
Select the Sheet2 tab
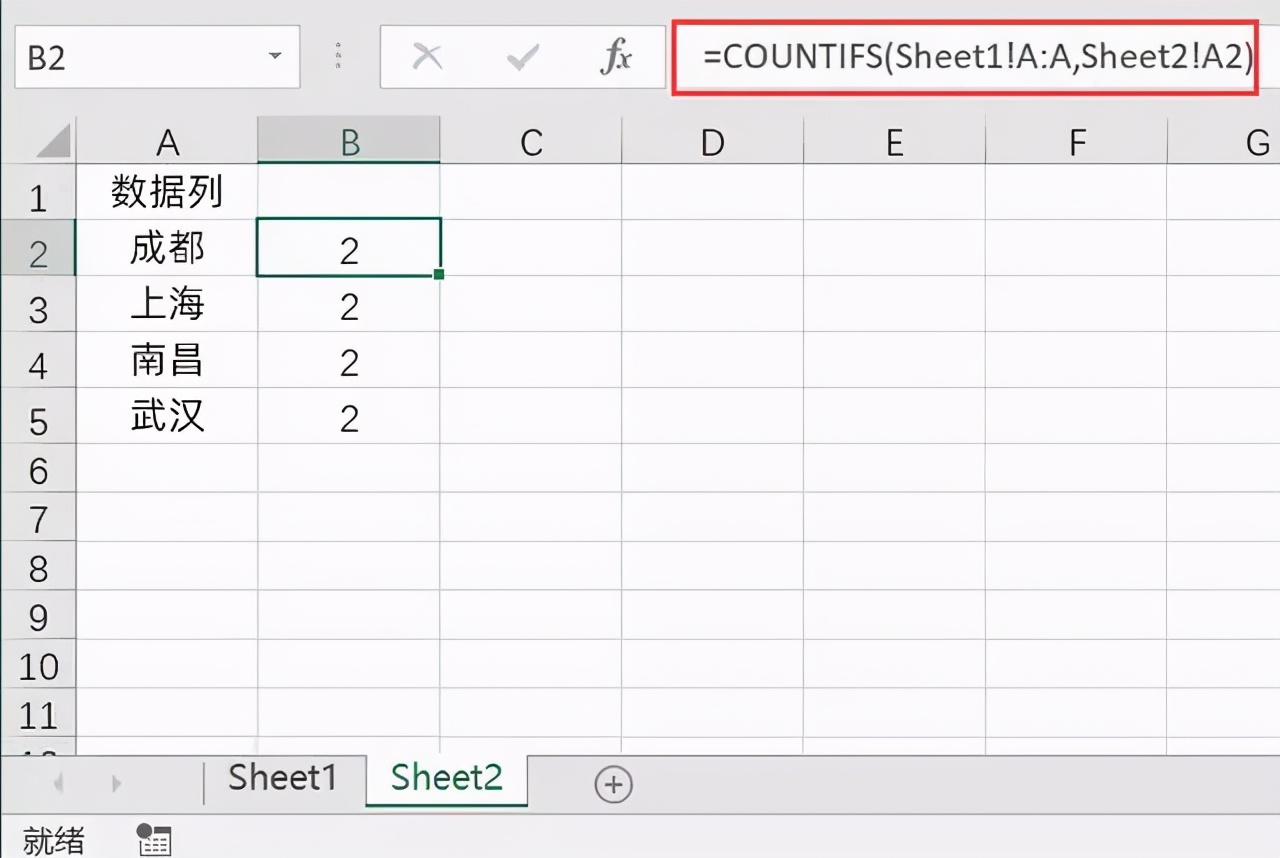tap(446, 777)
